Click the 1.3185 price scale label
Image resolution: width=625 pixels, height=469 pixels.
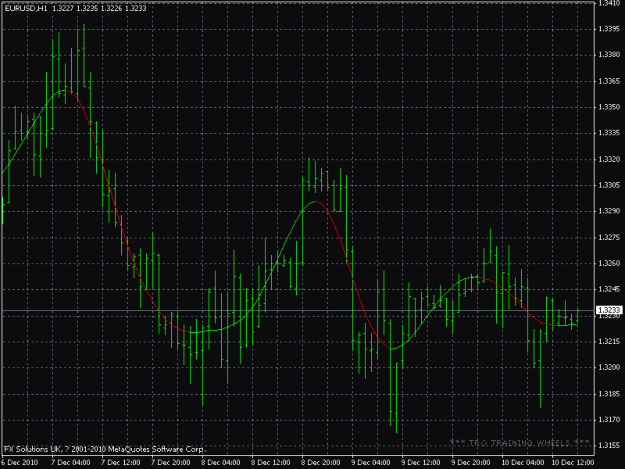(x=609, y=394)
